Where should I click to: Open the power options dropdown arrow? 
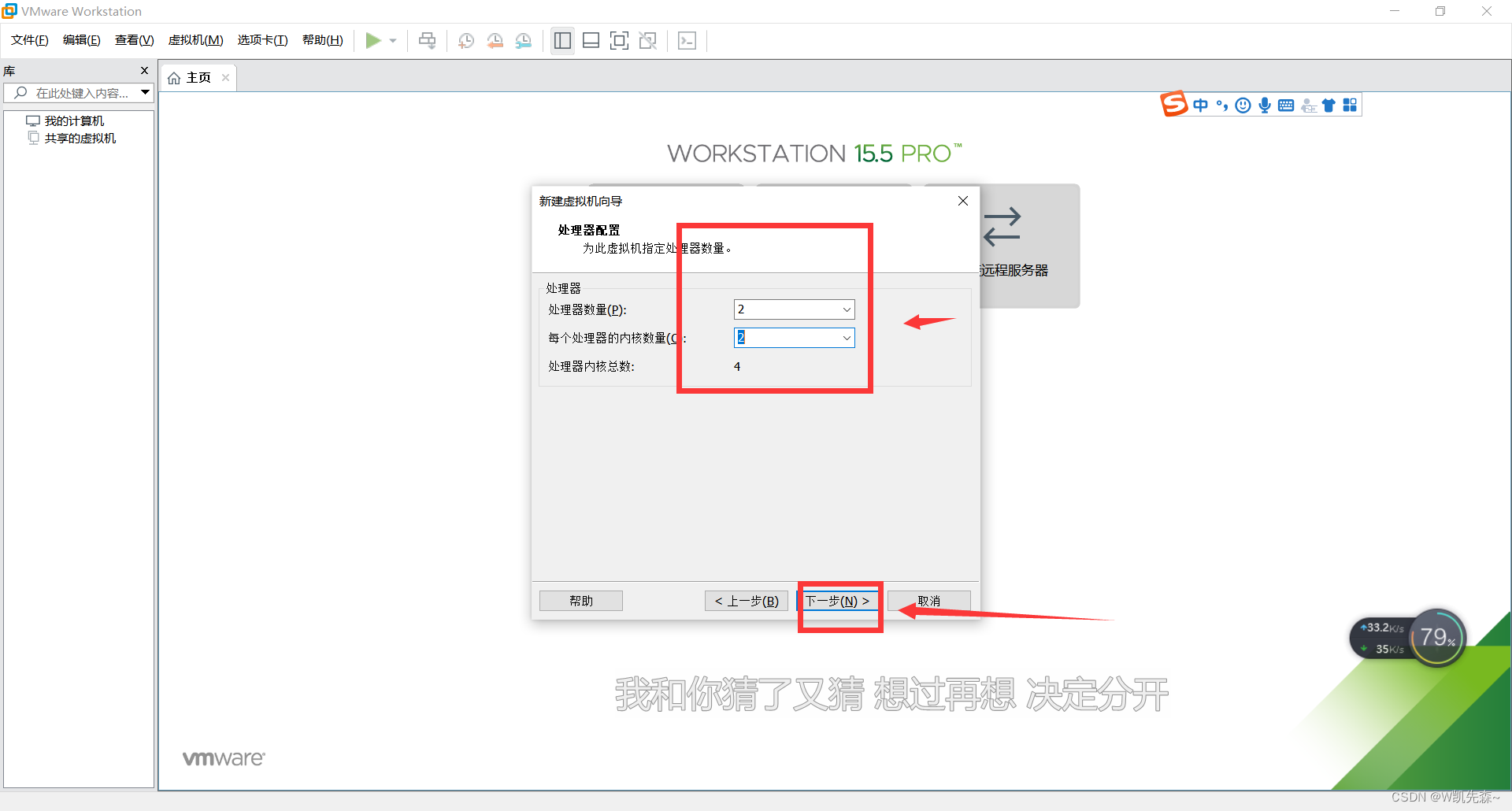[x=393, y=41]
